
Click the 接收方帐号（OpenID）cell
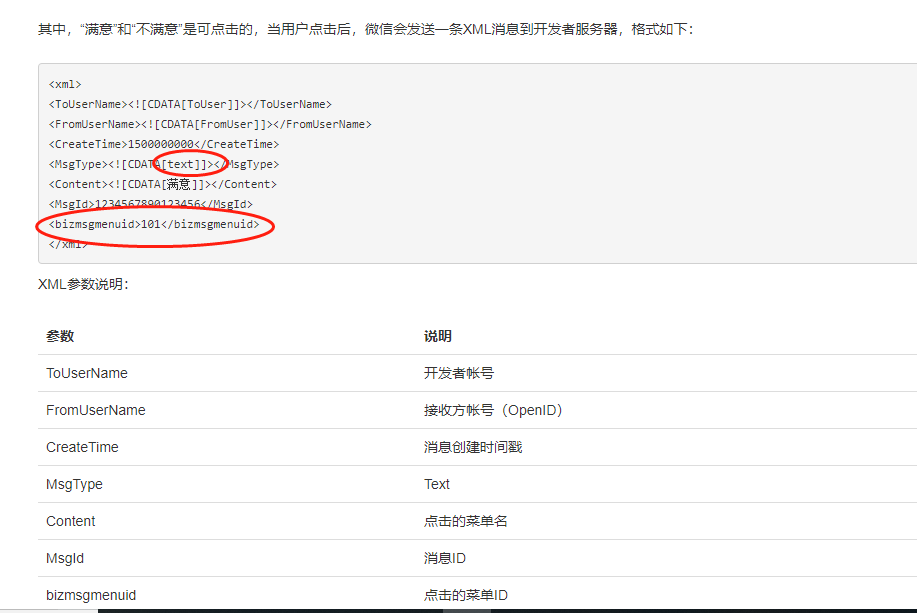point(493,410)
